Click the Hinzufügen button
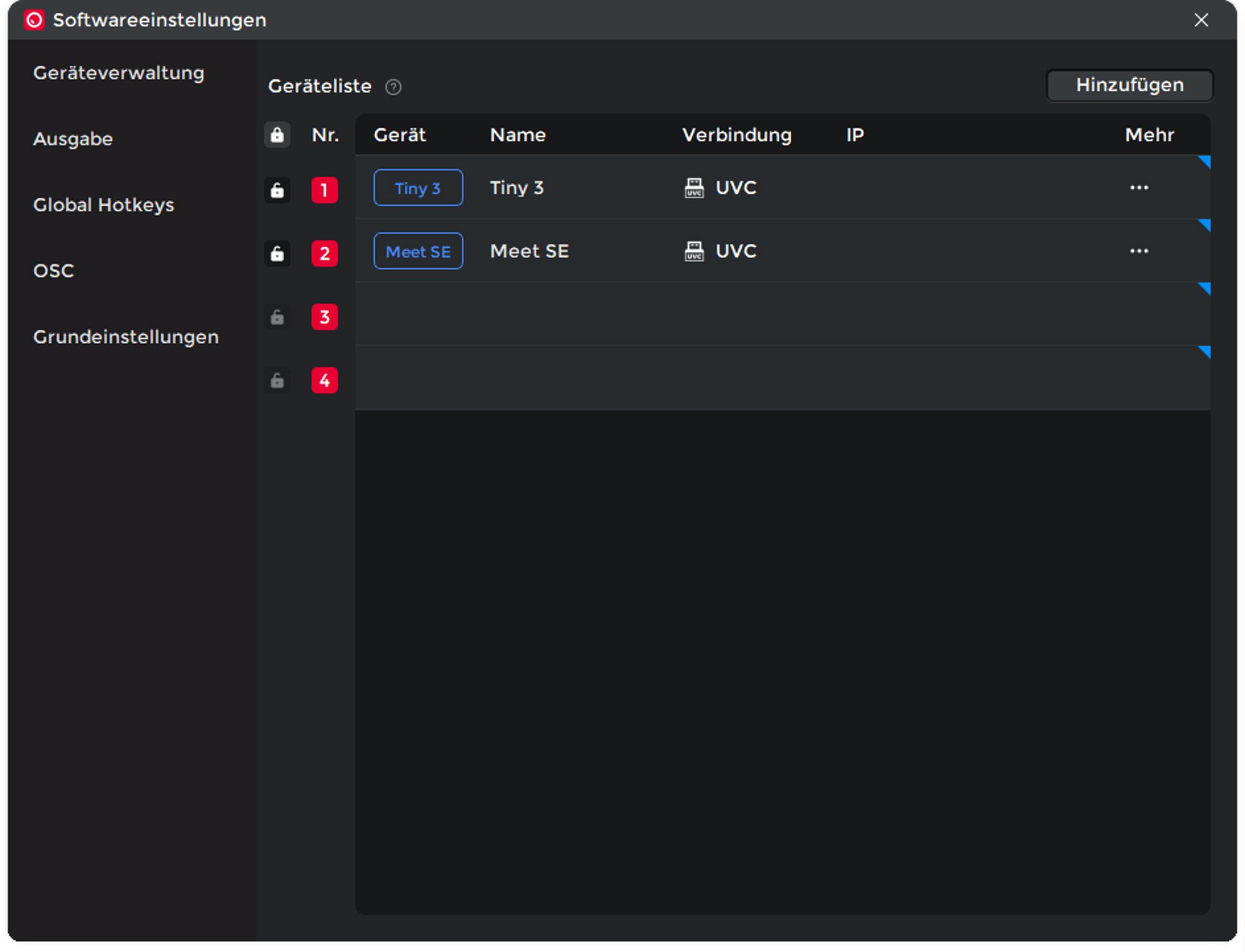 1129,85
